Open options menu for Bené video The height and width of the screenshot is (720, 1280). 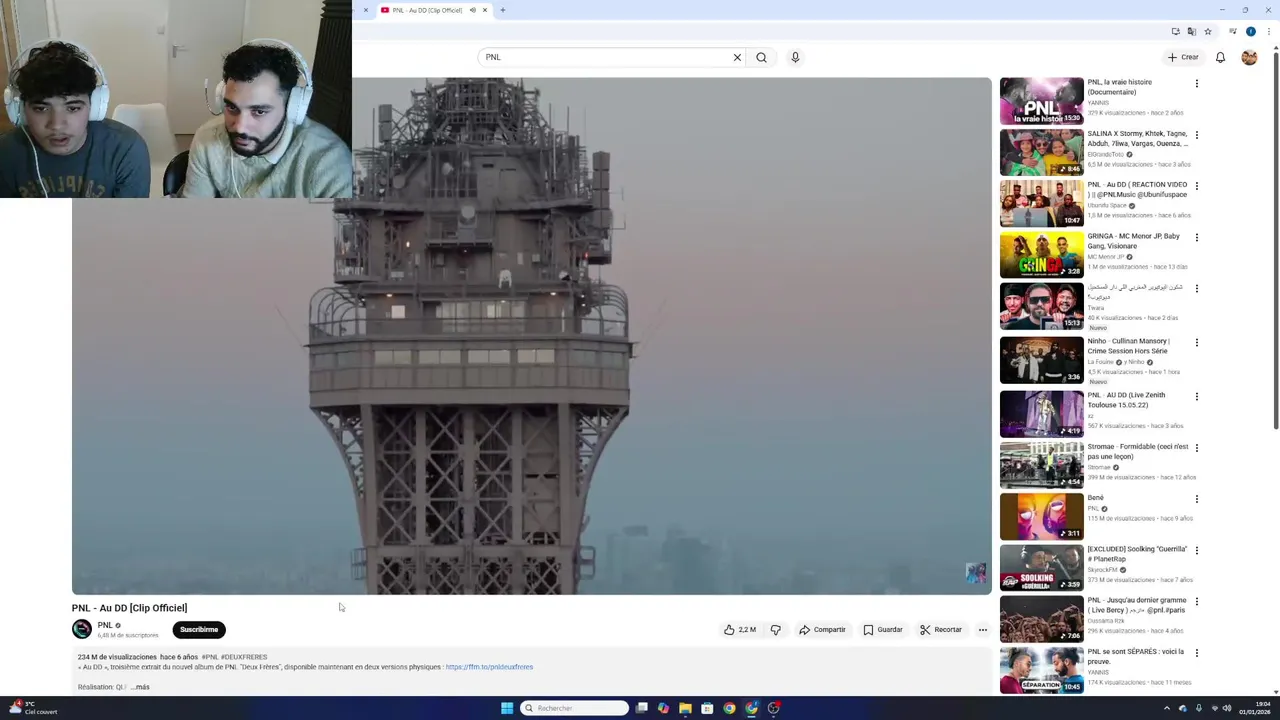tap(1196, 499)
